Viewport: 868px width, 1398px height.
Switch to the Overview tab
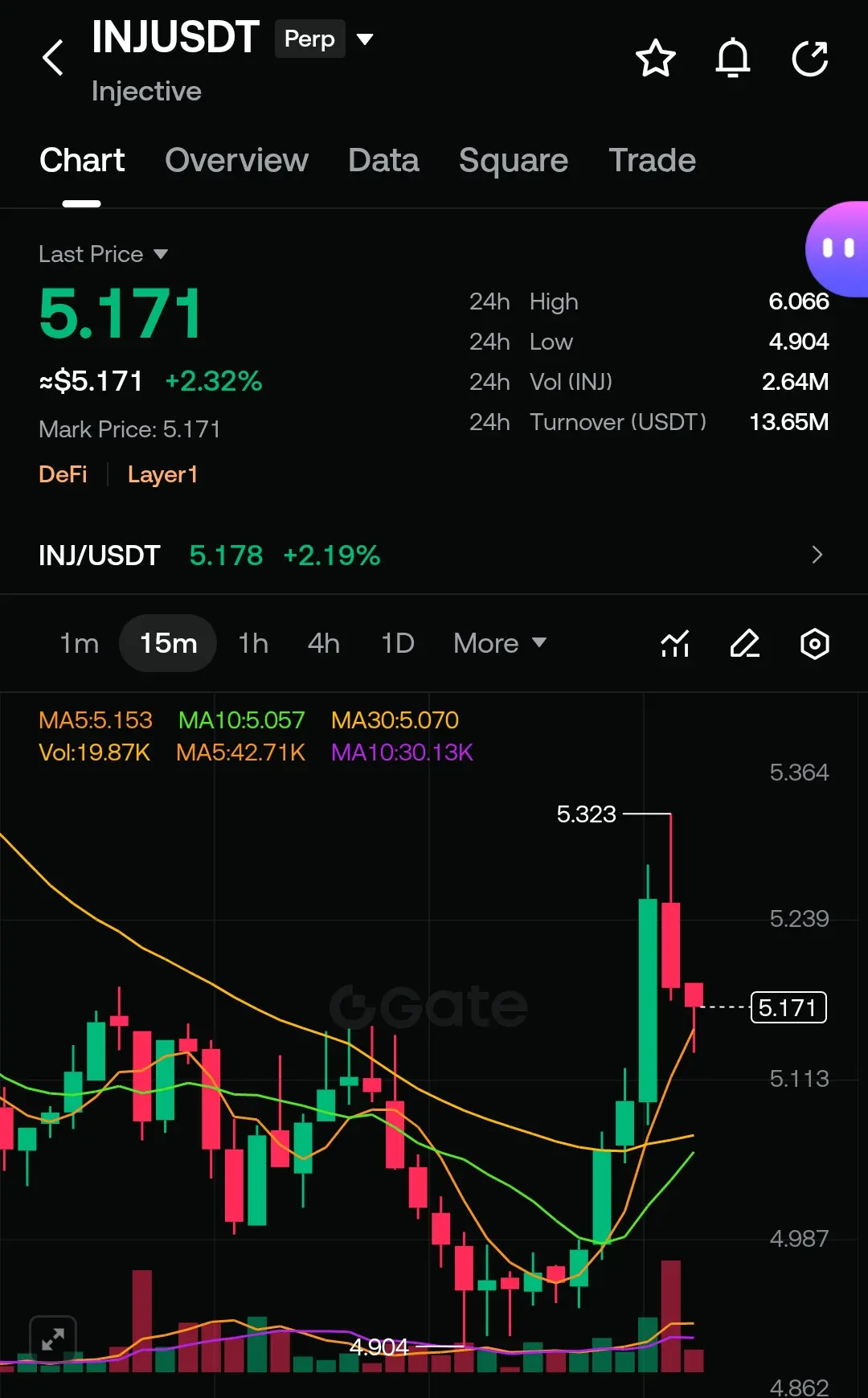[x=236, y=161]
